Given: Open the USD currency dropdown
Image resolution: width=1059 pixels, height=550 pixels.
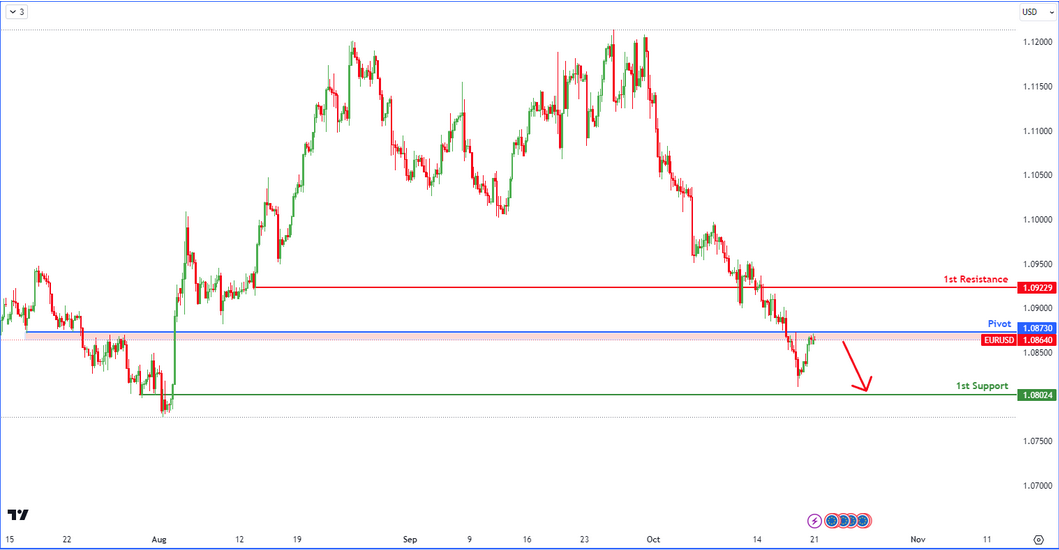Looking at the screenshot, I should pyautogui.click(x=1037, y=11).
